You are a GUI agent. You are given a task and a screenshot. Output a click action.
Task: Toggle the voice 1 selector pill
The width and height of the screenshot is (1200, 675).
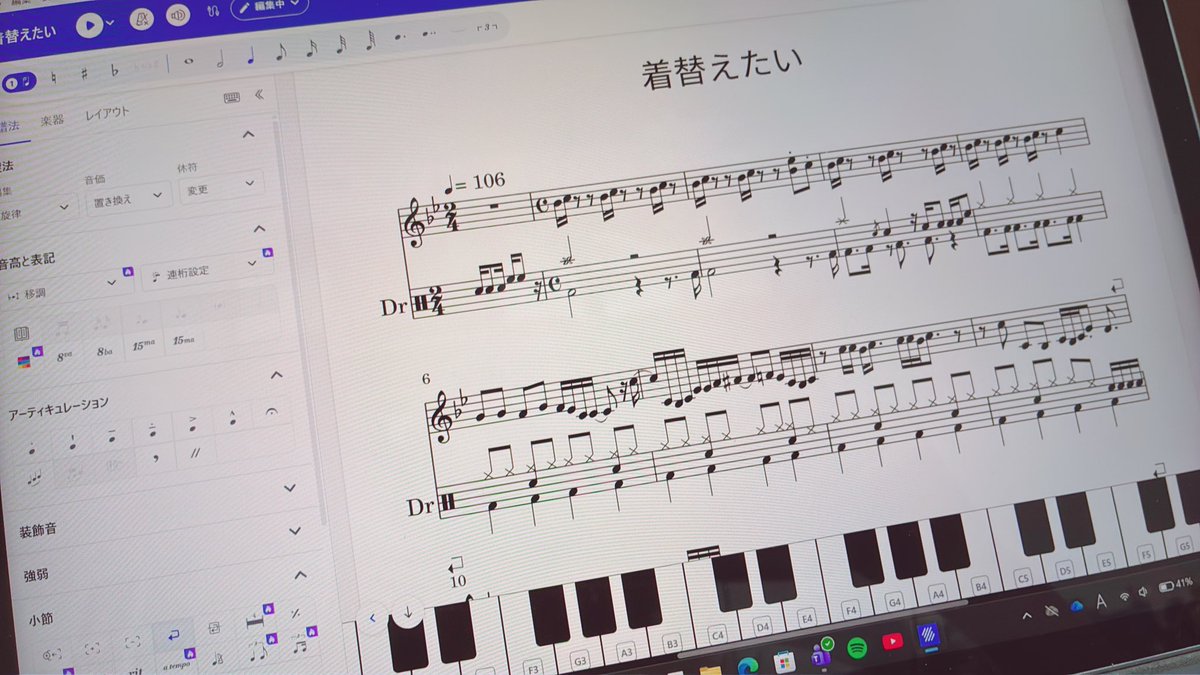[x=18, y=83]
